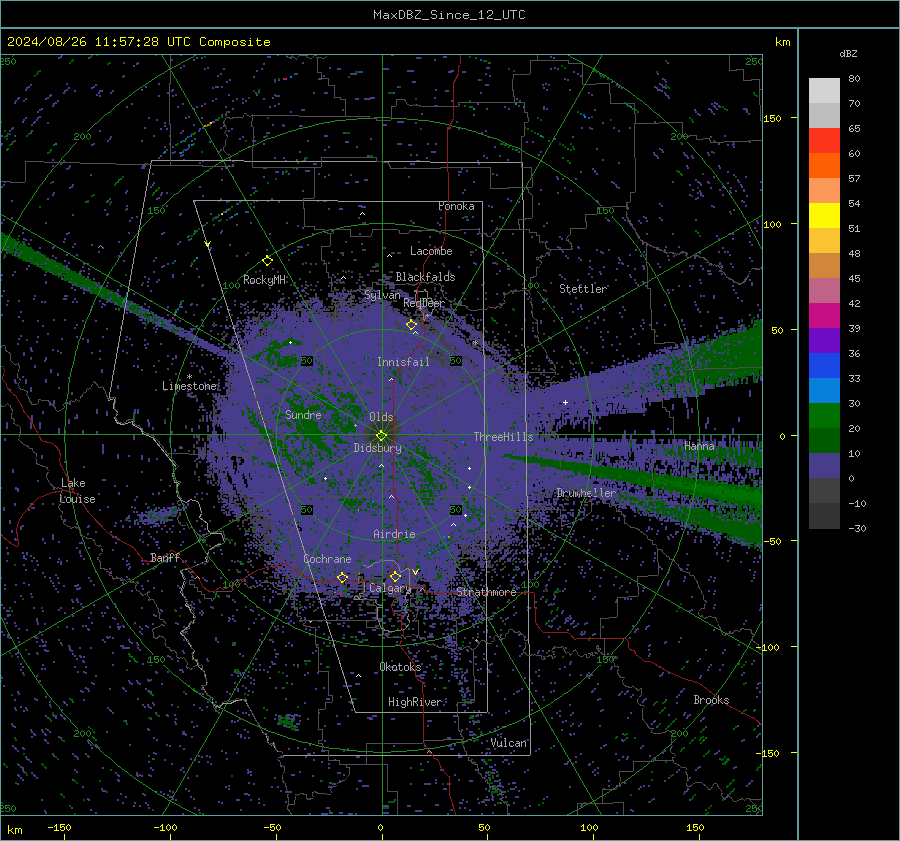Screen dimensions: 900x841
Task: Click the 2024/08/26 11:57:28 UTC Composite timestamp
Action: (138, 42)
